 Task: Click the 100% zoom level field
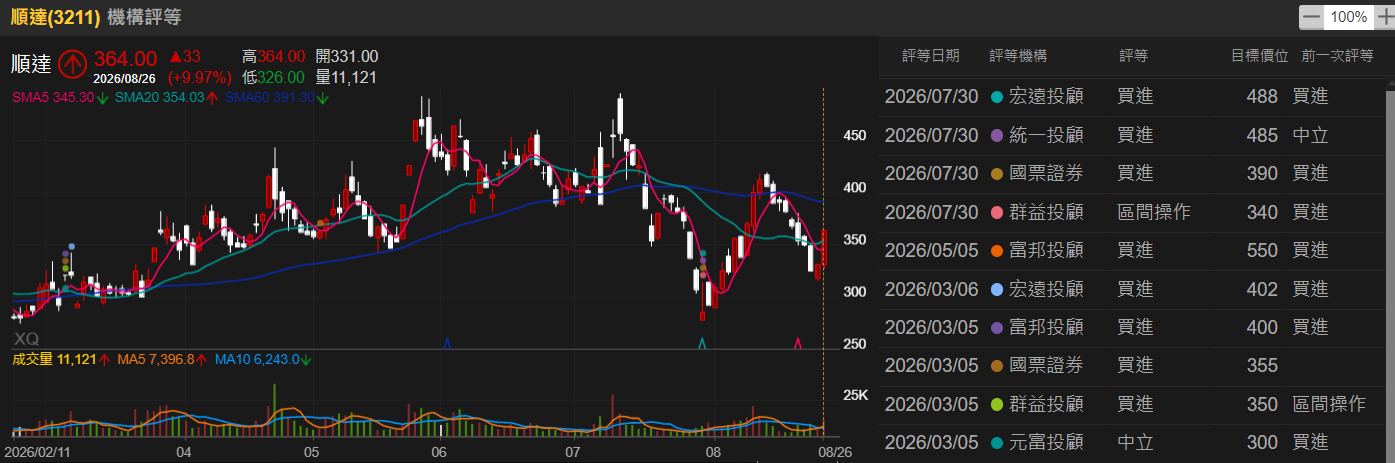(1349, 17)
